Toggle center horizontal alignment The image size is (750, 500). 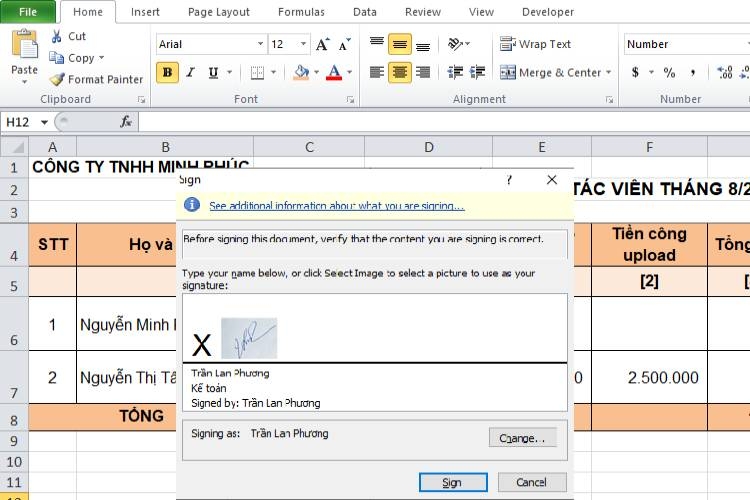400,73
